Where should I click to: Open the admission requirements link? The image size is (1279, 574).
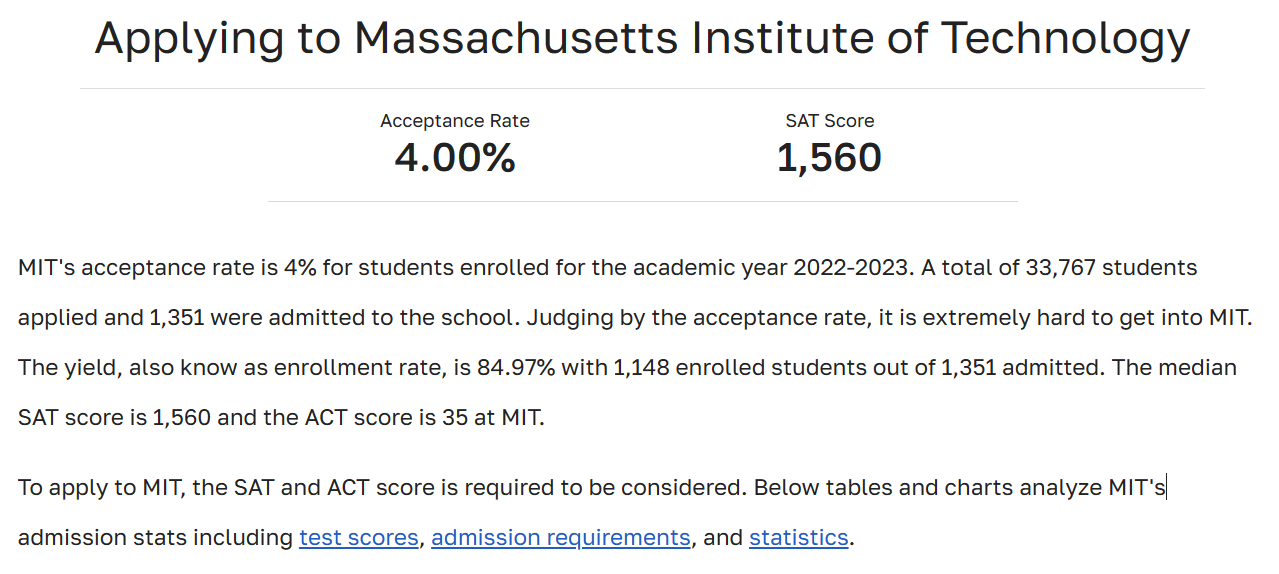tap(561, 538)
